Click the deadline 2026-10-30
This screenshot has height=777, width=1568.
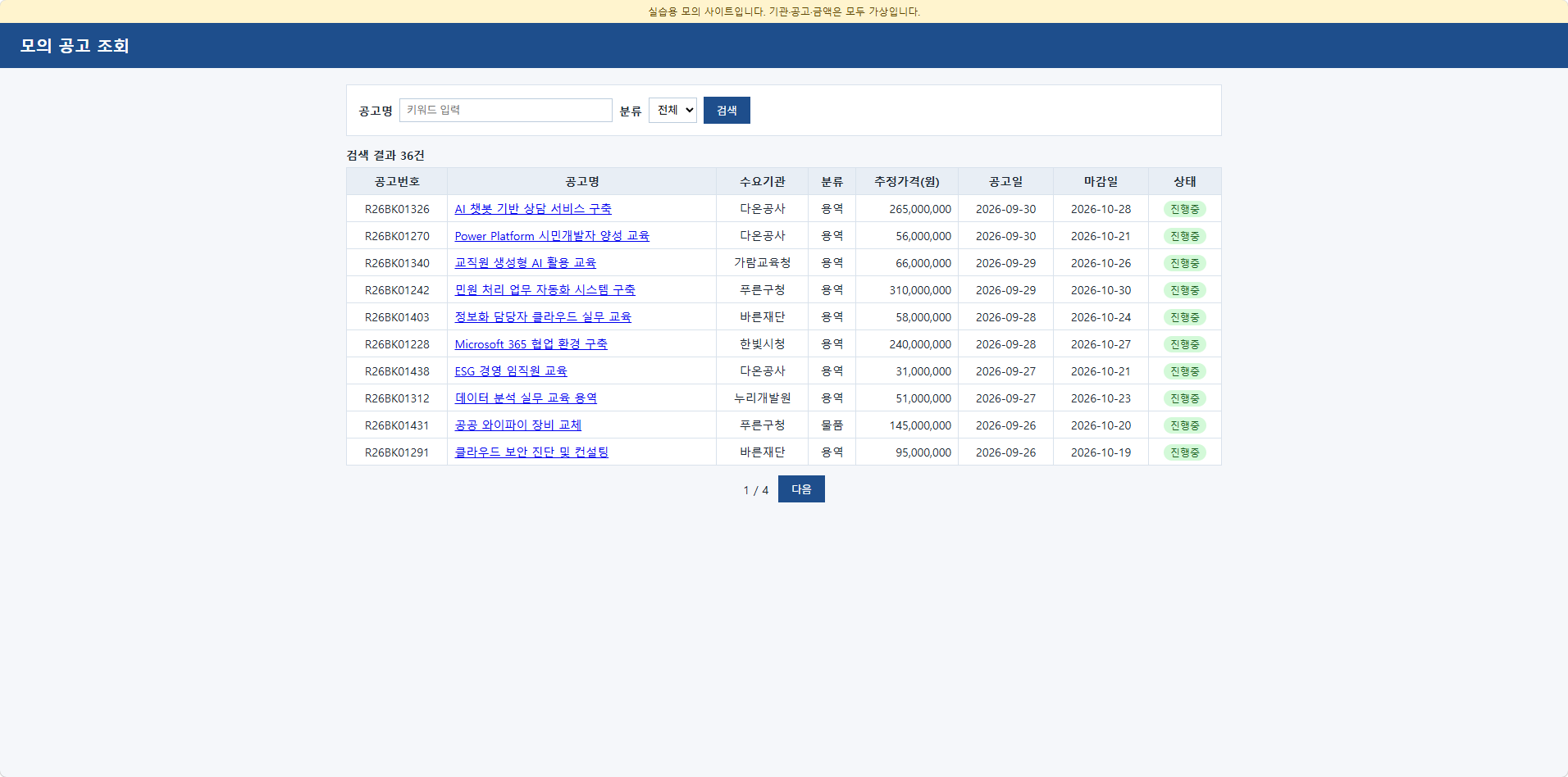click(1101, 290)
